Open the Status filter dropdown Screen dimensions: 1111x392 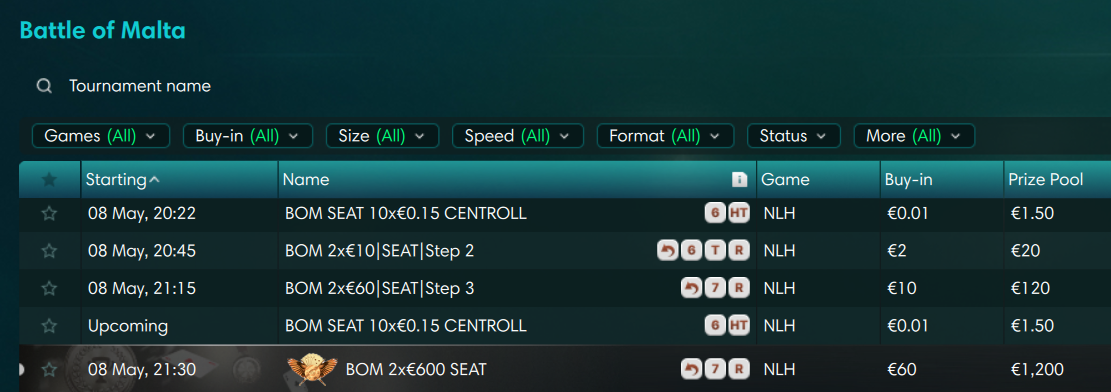point(794,136)
